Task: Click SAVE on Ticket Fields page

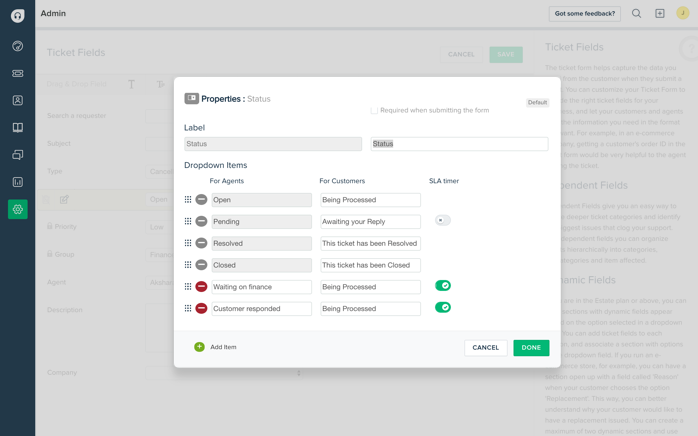Action: [506, 54]
